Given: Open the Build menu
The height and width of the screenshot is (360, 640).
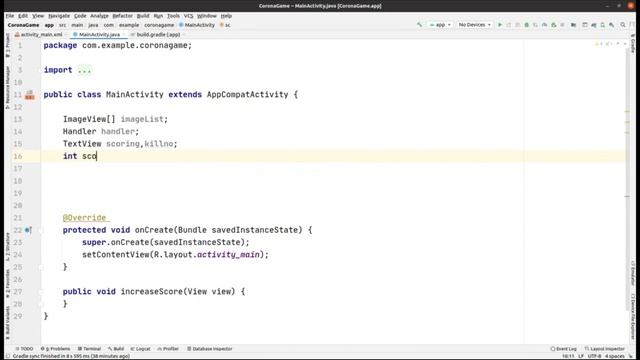Looking at the screenshot, I should point(143,16).
